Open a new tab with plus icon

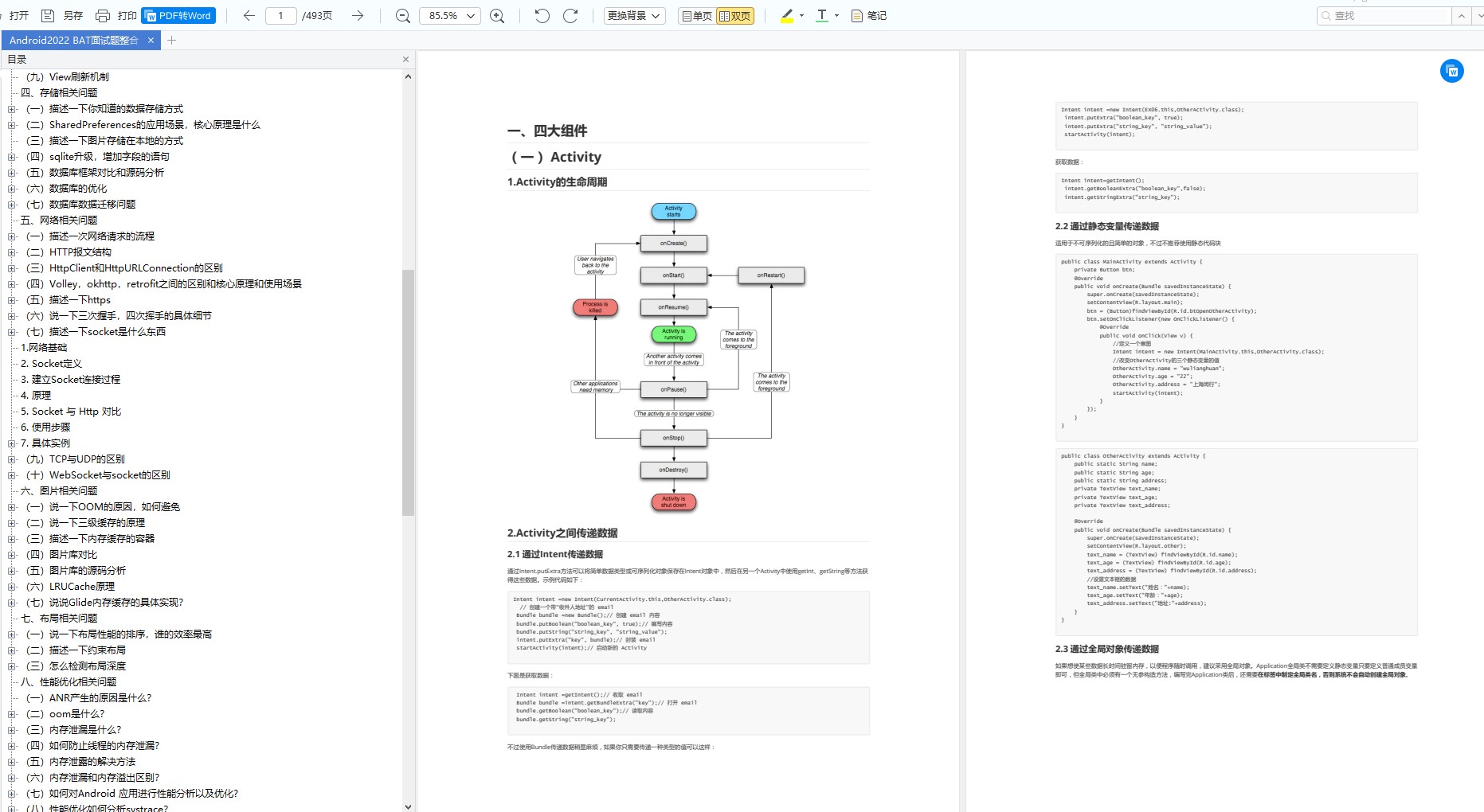[171, 40]
